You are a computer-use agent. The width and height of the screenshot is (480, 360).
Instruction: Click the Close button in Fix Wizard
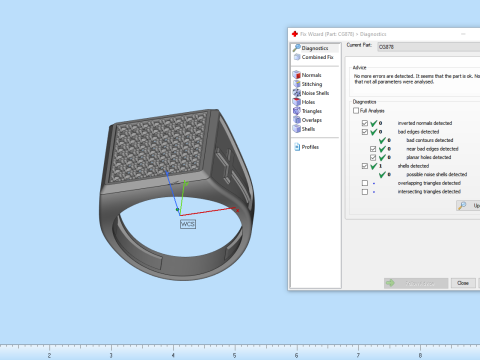point(463,283)
